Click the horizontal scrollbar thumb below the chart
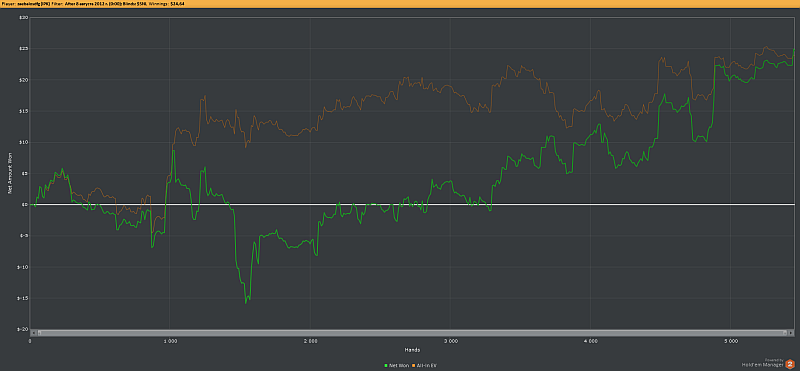The width and height of the screenshot is (800, 371). (x=411, y=333)
